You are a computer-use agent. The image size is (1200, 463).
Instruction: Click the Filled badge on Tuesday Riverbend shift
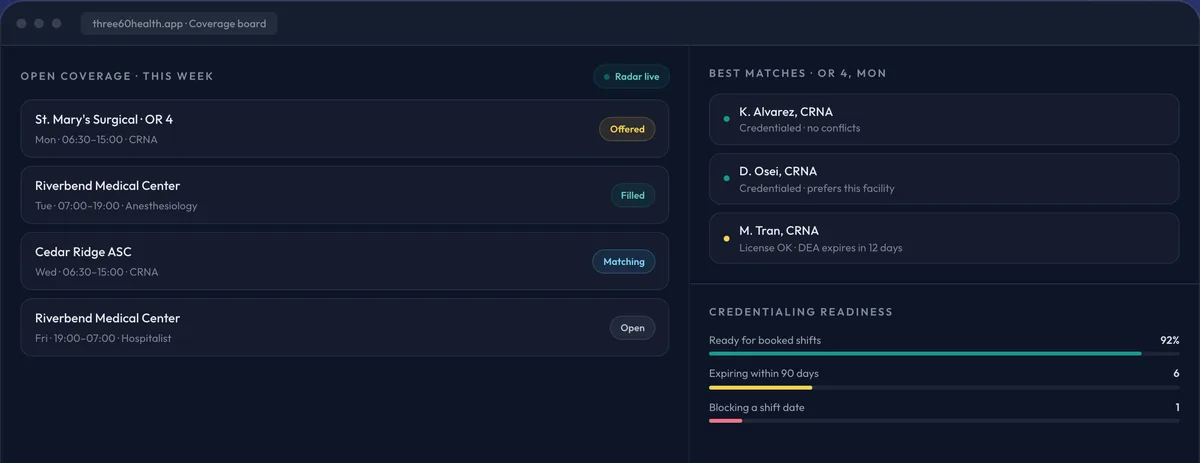(x=633, y=195)
